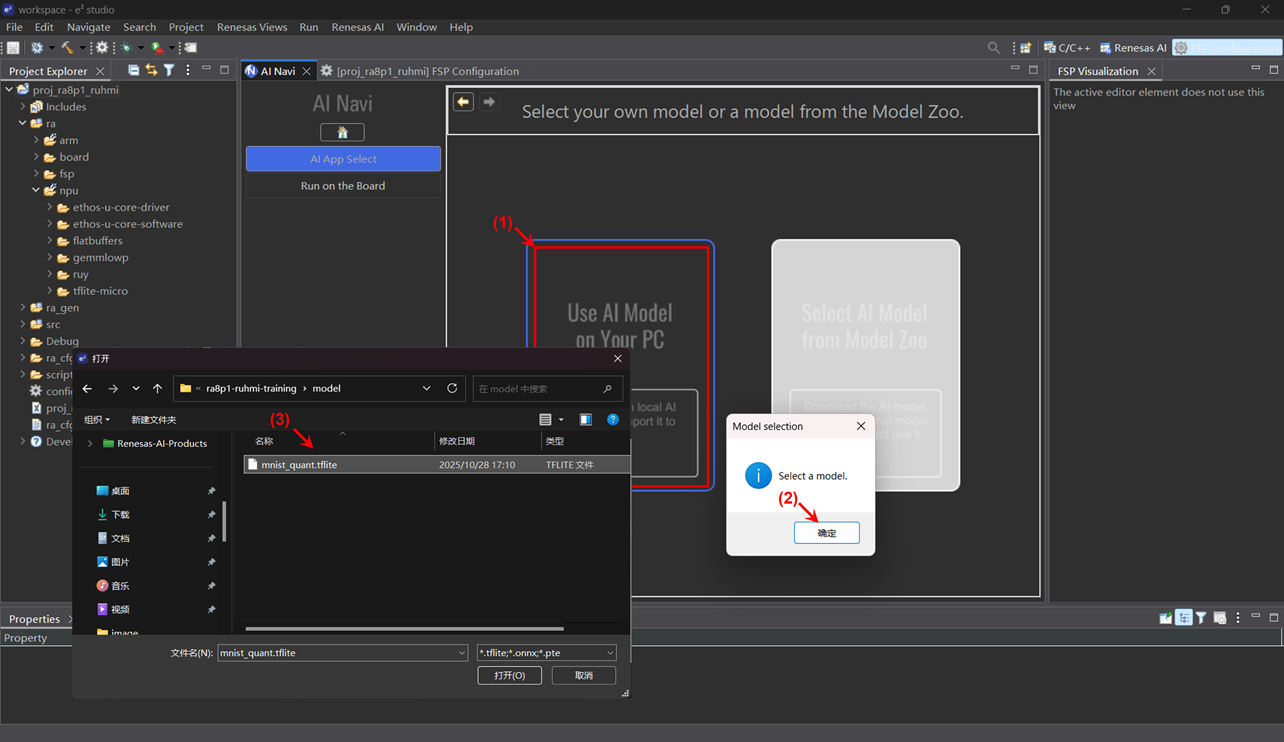Expand the Includes node
Image resolution: width=1284 pixels, height=742 pixels.
tap(23, 107)
